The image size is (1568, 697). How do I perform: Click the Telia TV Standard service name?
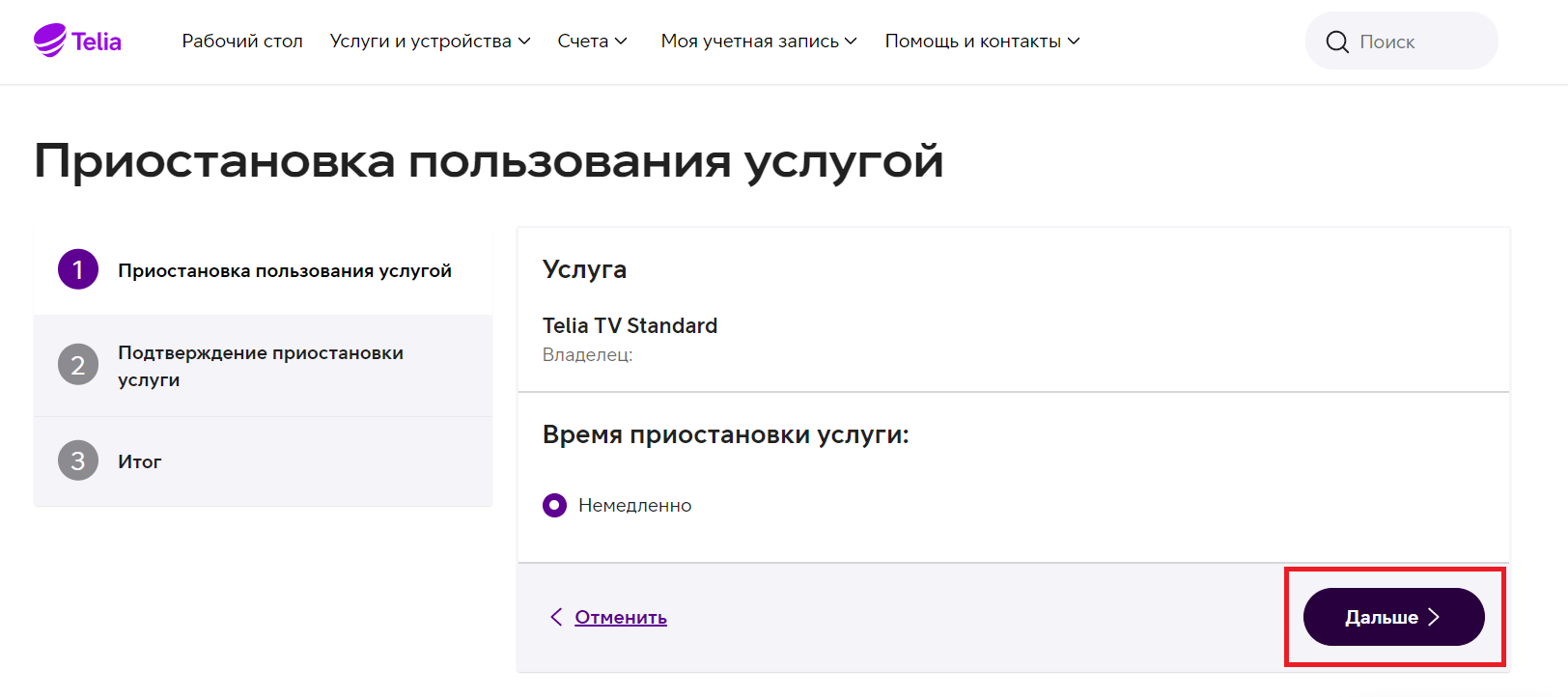point(630,325)
